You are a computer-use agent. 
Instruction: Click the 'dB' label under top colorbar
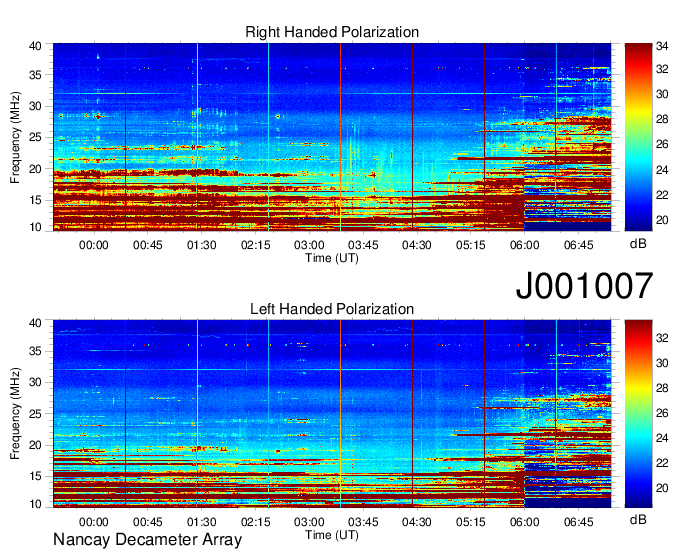(638, 244)
